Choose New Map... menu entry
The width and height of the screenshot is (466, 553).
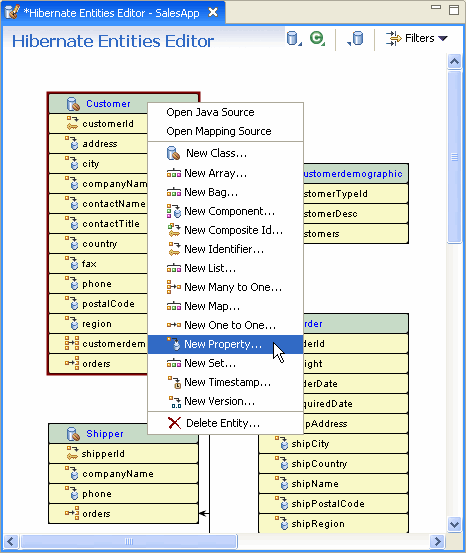pos(225,306)
